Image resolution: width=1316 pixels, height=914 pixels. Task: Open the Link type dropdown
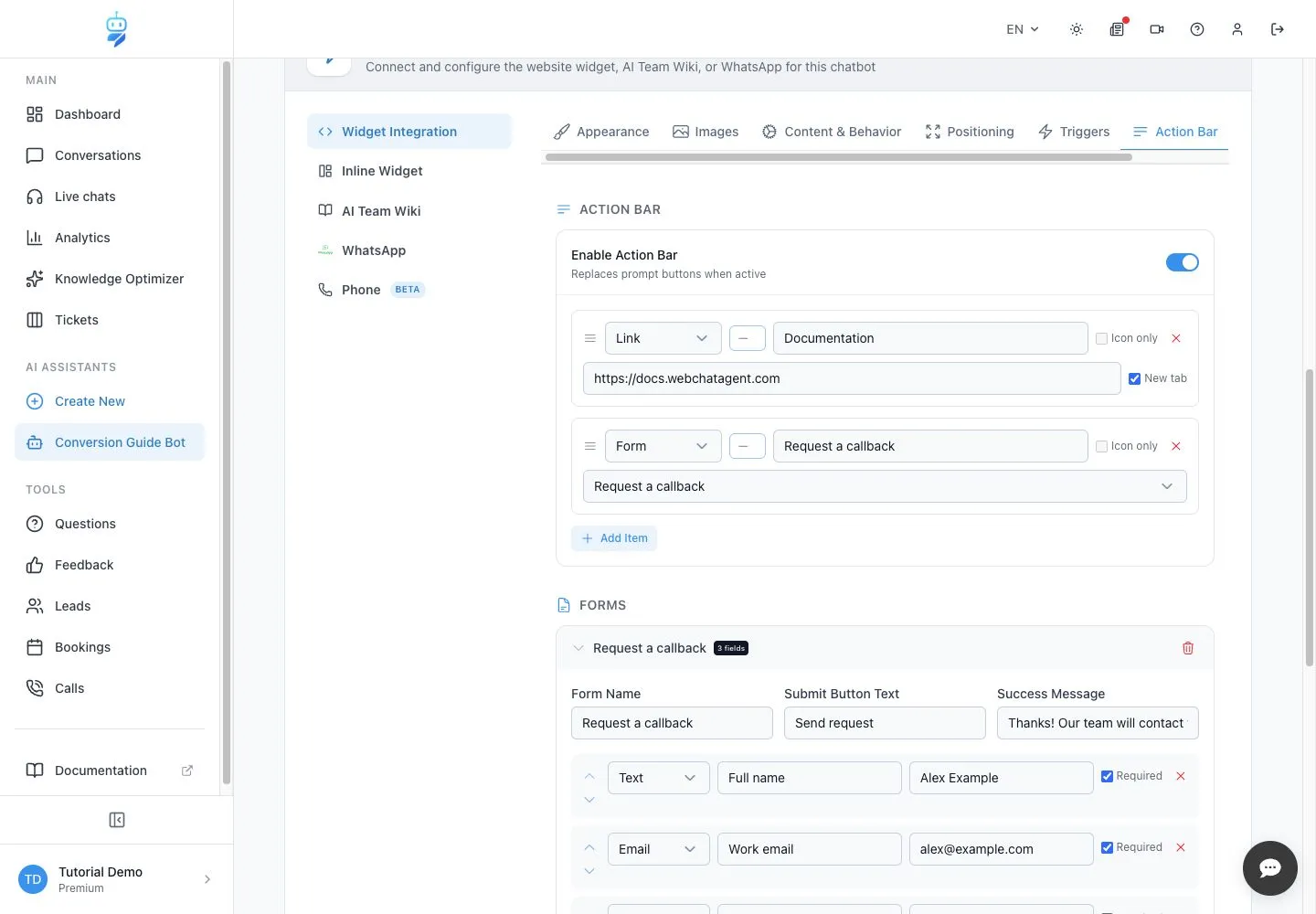coord(663,338)
